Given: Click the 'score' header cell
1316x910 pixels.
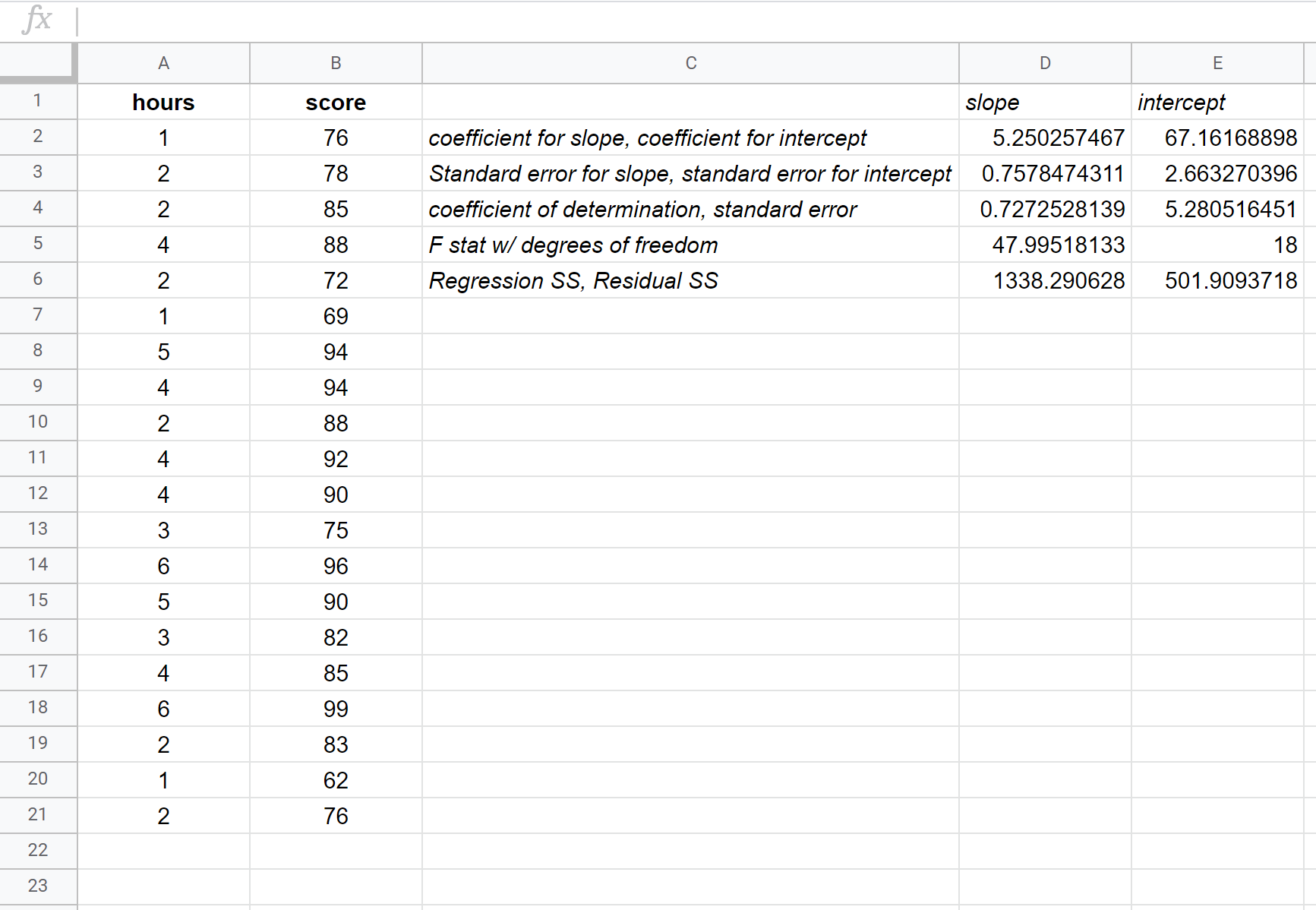Looking at the screenshot, I should [x=336, y=102].
